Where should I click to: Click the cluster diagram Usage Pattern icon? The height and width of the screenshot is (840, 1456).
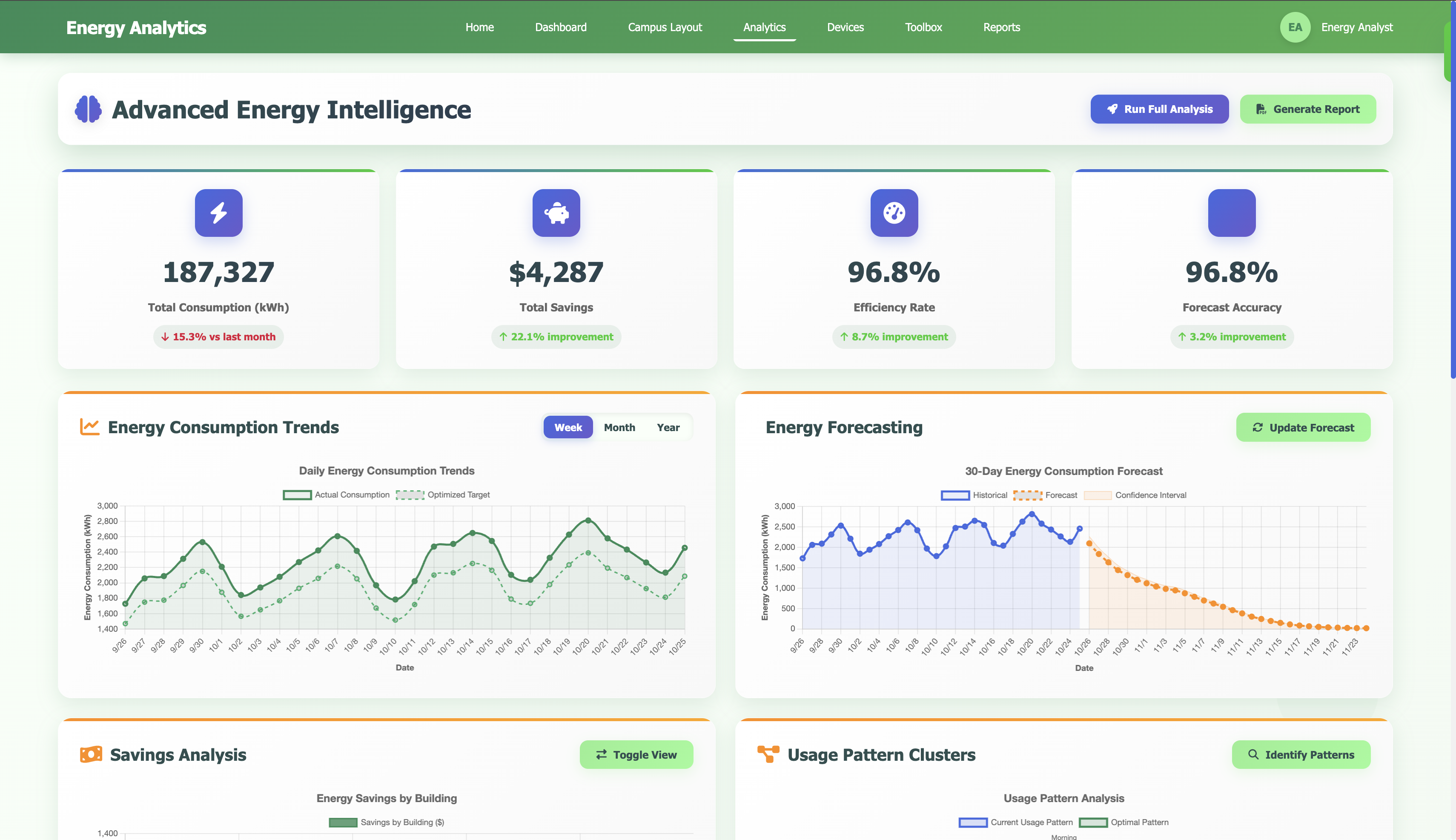(768, 754)
